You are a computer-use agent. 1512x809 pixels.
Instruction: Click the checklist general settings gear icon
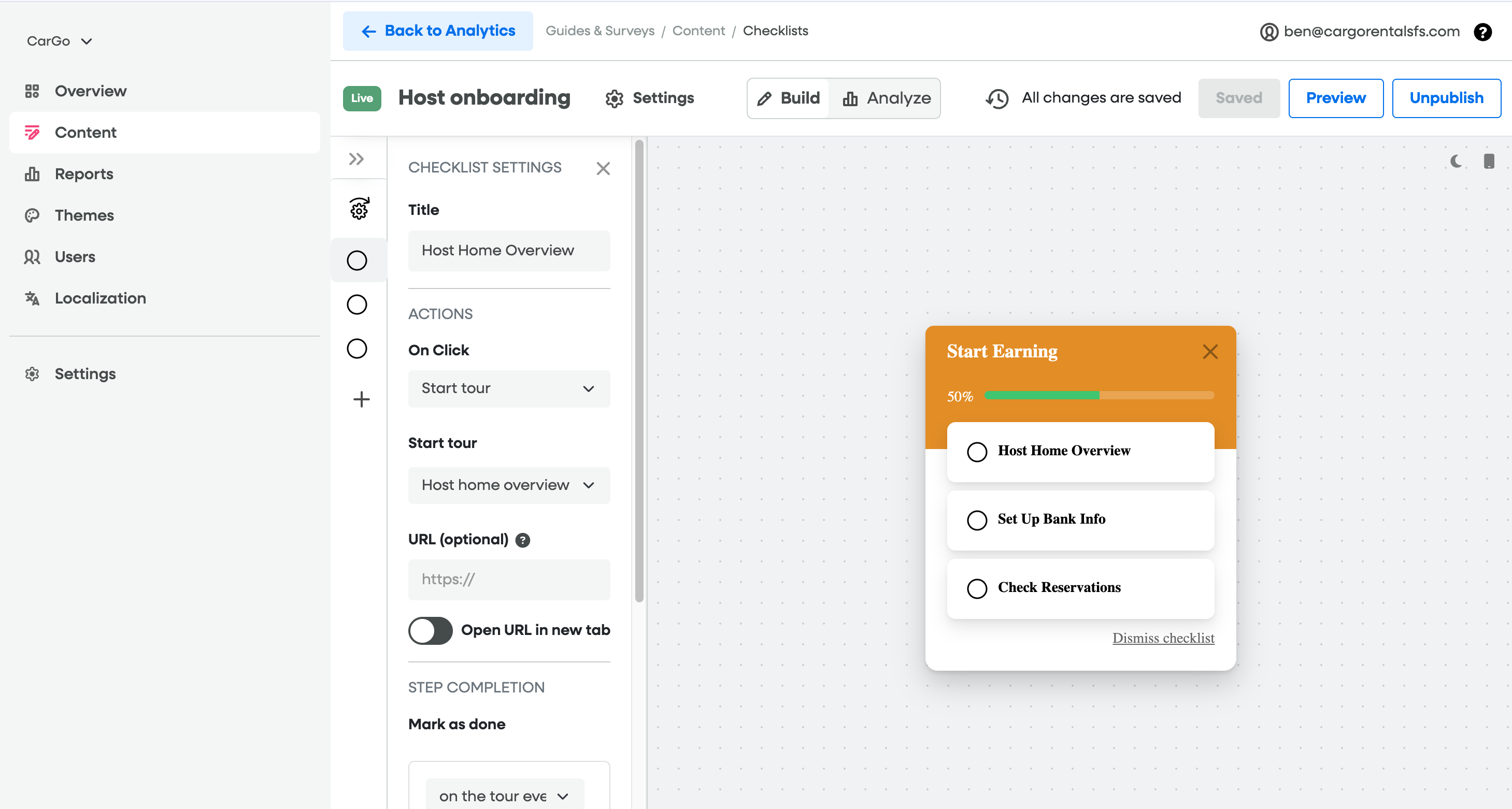pyautogui.click(x=359, y=209)
